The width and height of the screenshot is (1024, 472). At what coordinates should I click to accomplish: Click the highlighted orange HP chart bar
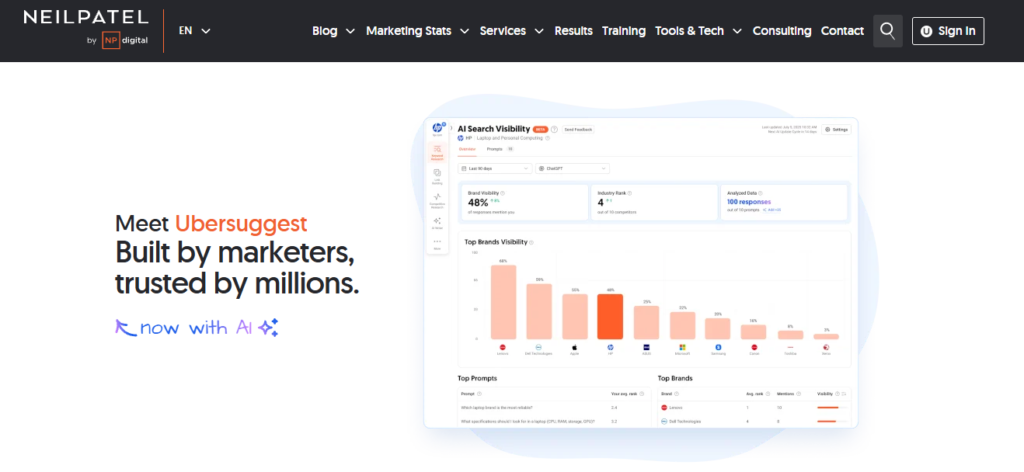click(x=610, y=317)
